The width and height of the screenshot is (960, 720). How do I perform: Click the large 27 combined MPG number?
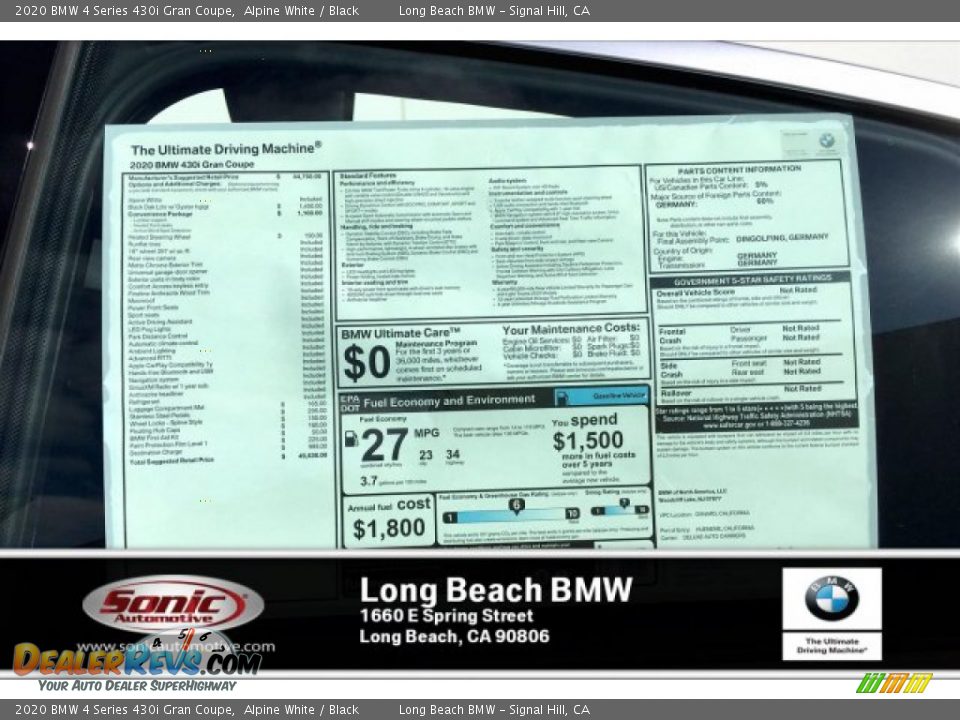point(384,445)
